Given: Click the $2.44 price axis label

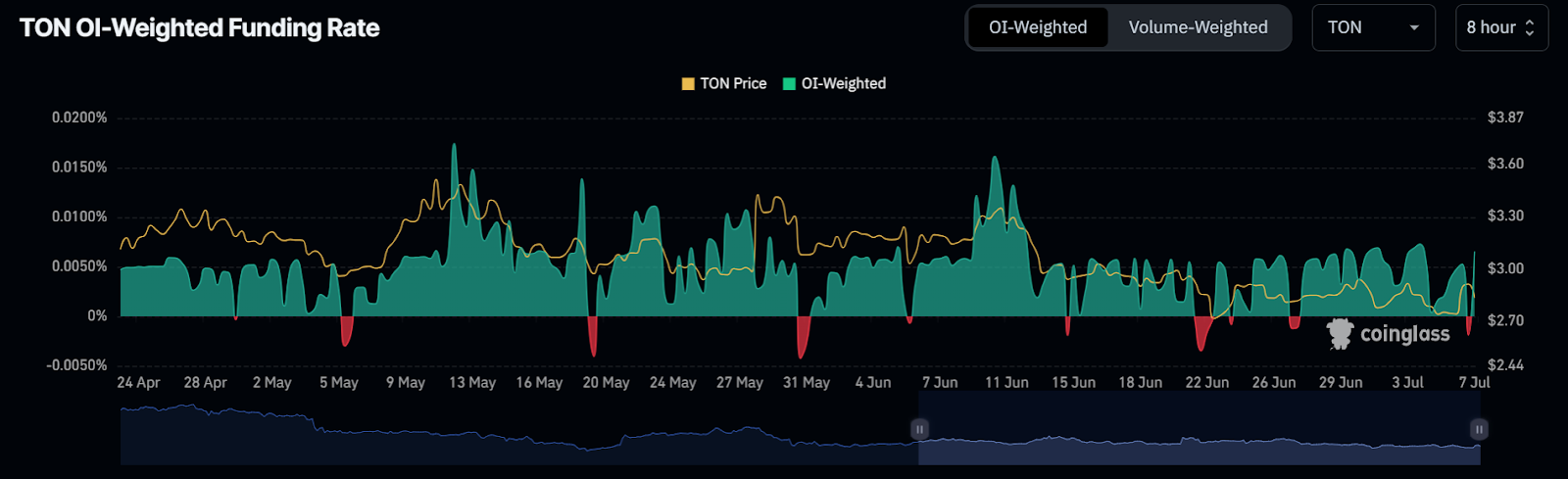Looking at the screenshot, I should pos(1505,365).
